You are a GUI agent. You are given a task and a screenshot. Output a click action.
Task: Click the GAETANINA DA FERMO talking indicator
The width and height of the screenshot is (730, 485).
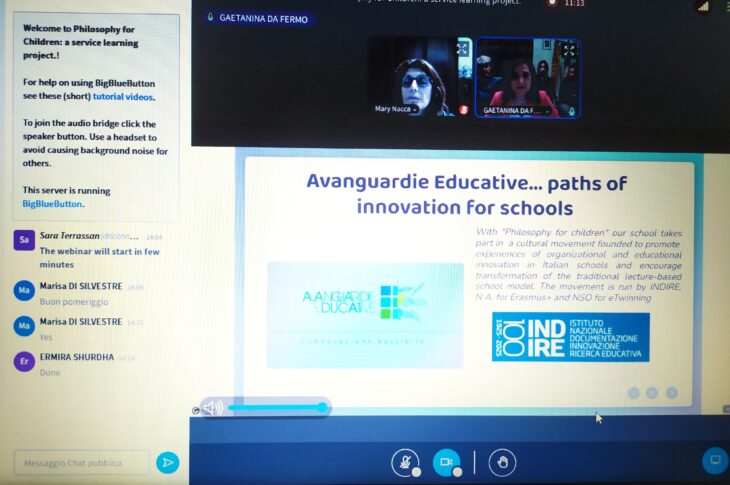tap(259, 18)
